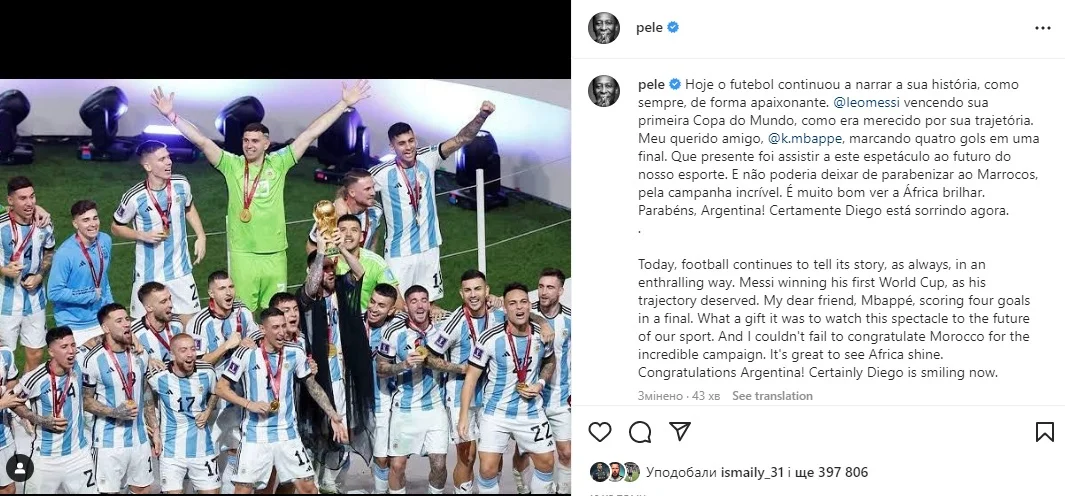
Task: Open comments with the speech bubble icon
Action: click(640, 431)
